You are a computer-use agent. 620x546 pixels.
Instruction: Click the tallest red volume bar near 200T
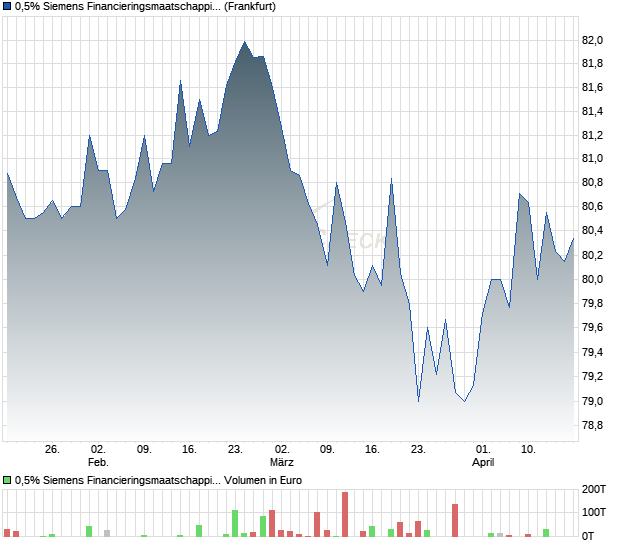pos(345,514)
